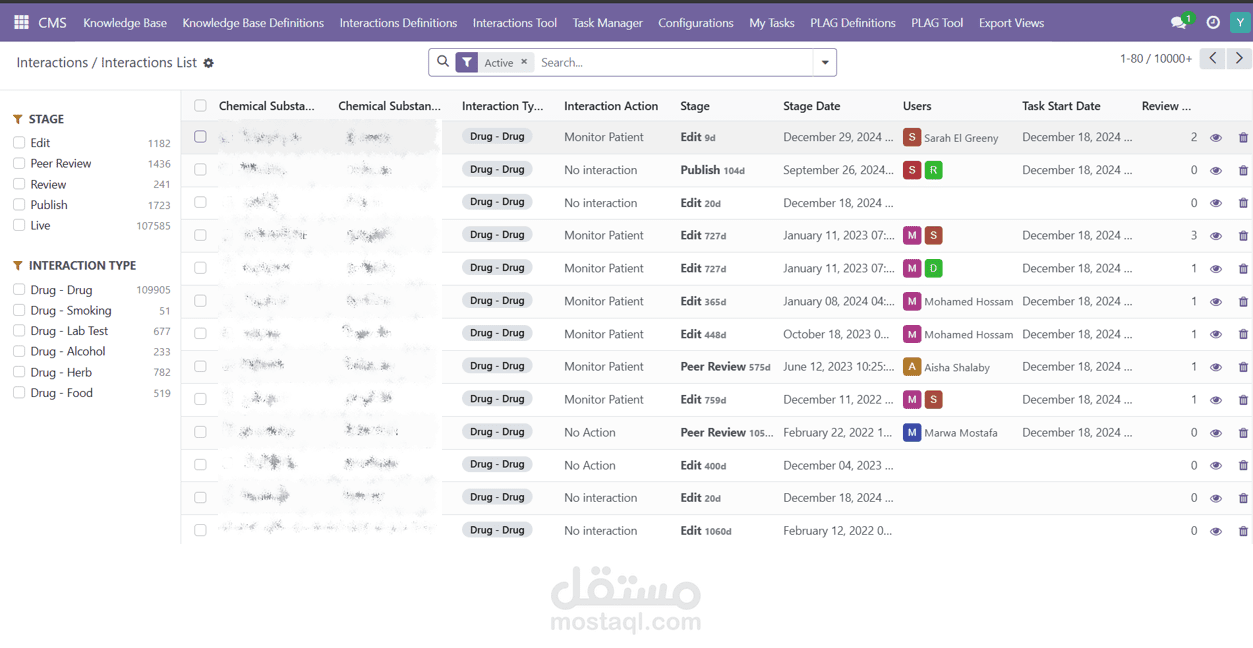Tick the select-all header checkbox

pos(200,106)
